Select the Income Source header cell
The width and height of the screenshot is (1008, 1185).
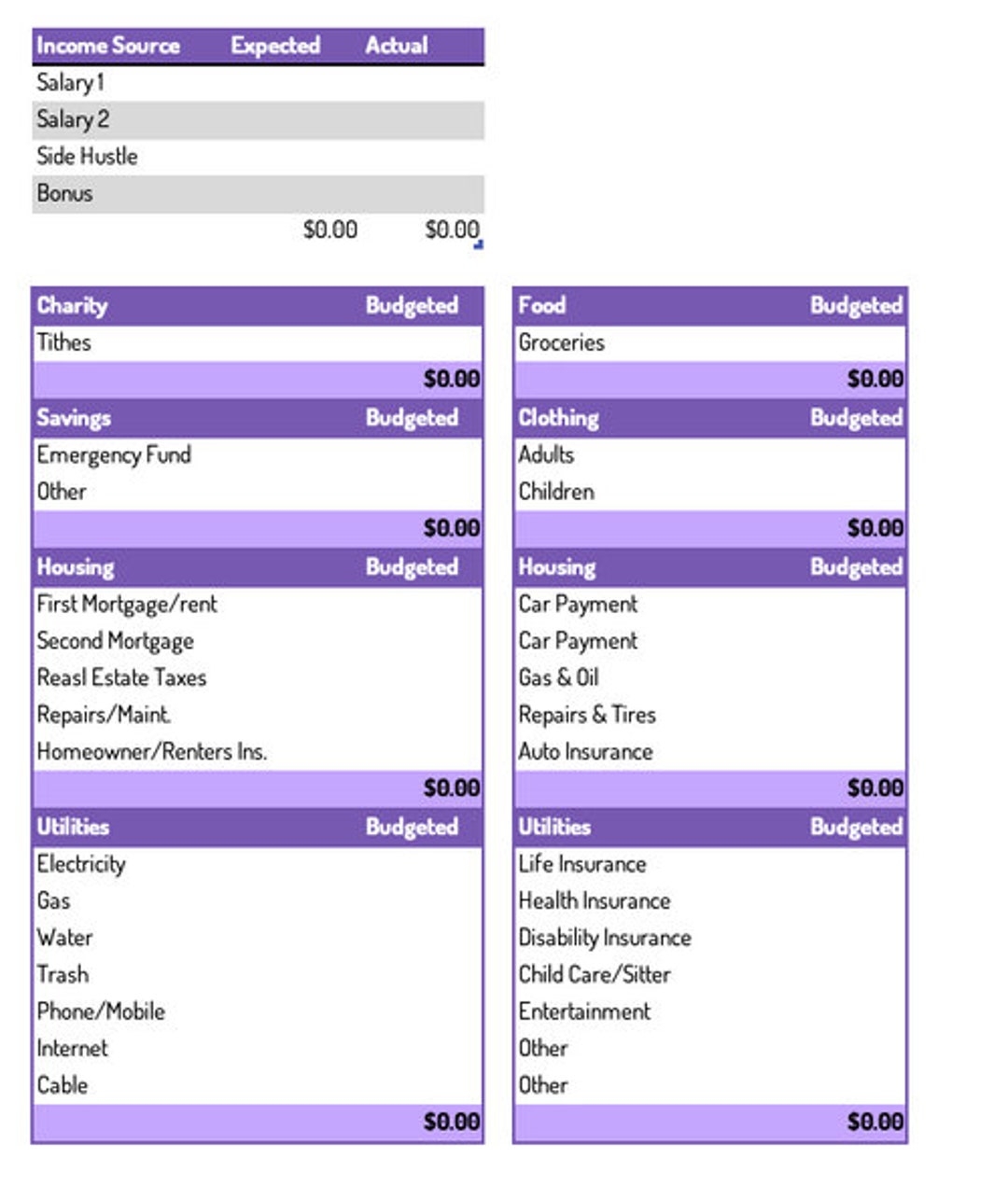[x=108, y=46]
